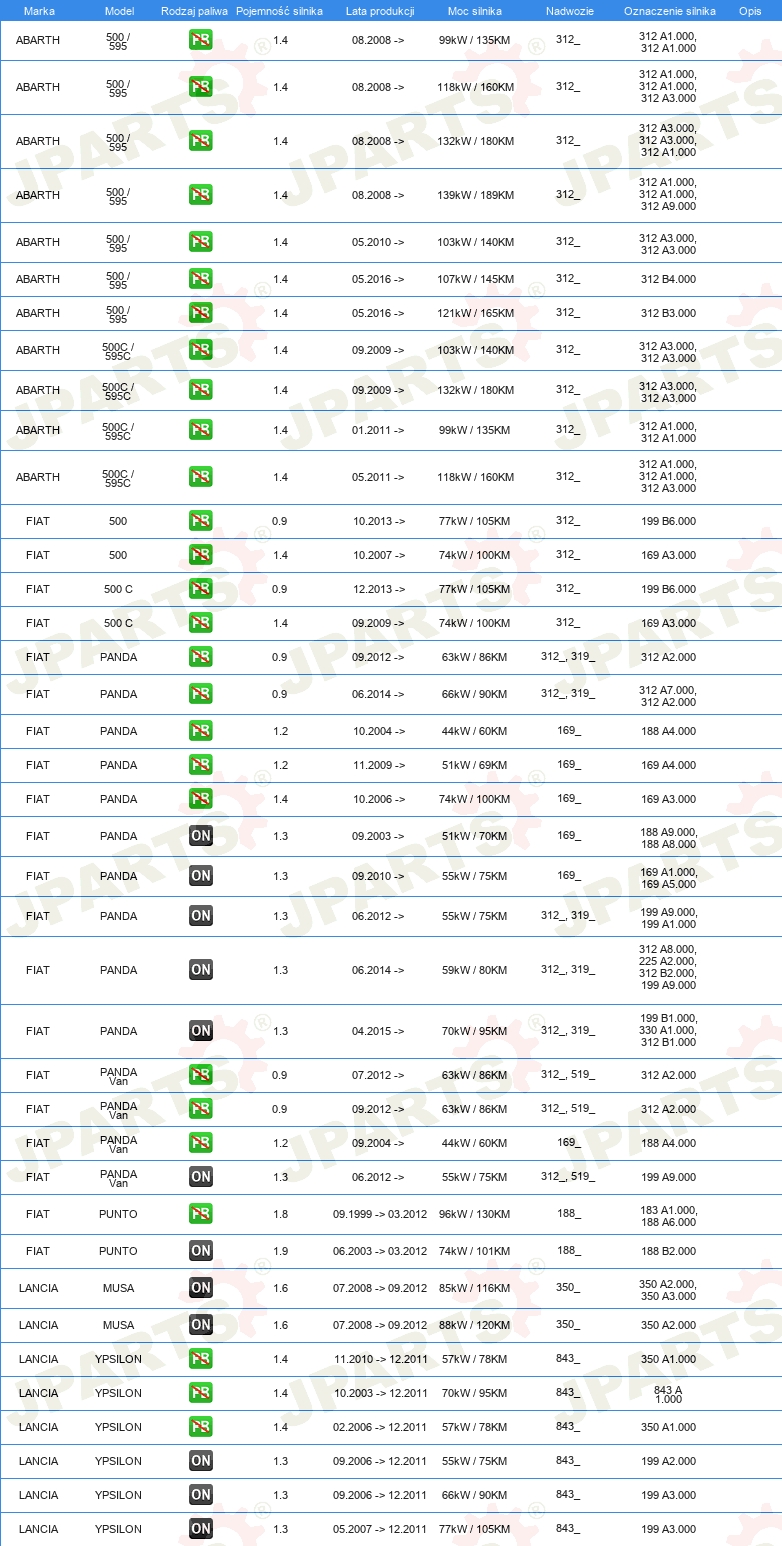Select the 88kW / 120KM power cell
The image size is (782, 1546).
click(x=475, y=1325)
